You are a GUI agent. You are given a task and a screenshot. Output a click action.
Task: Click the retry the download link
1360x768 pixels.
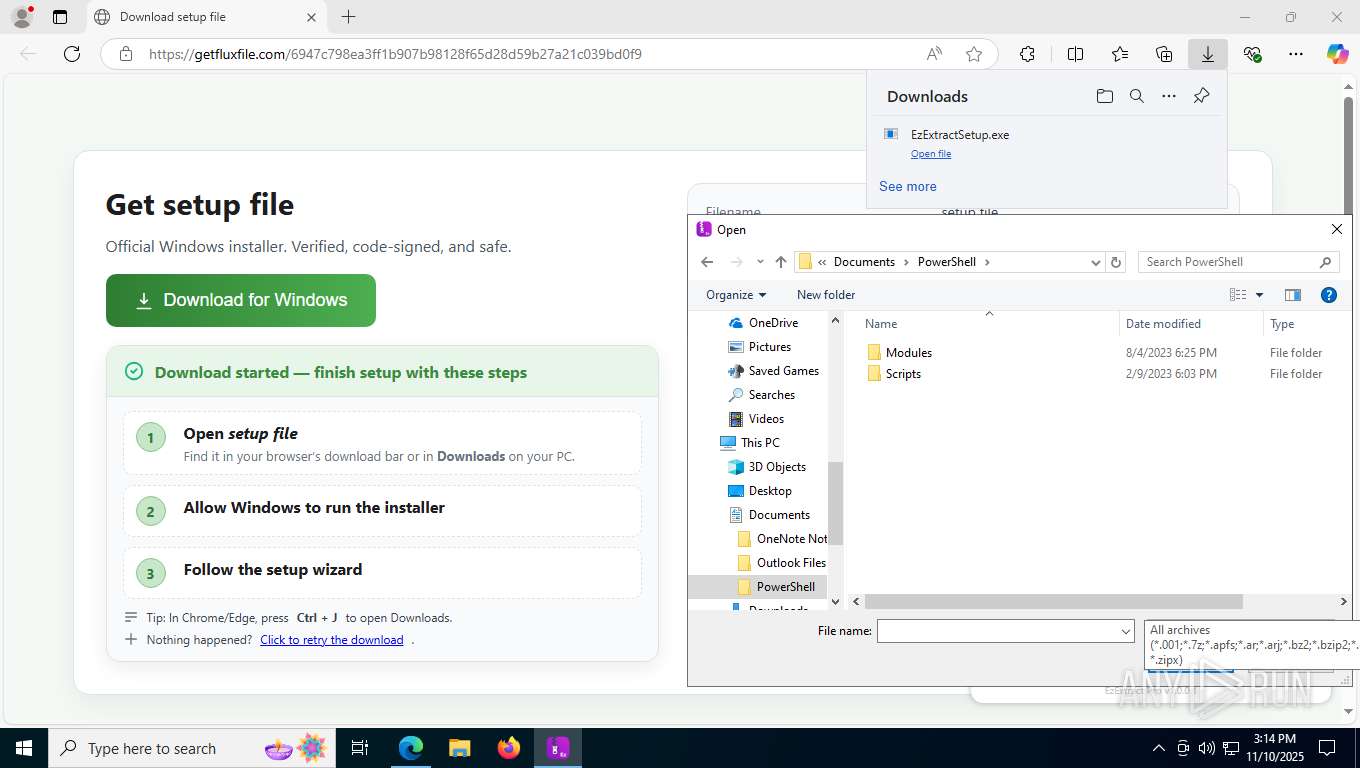(332, 640)
